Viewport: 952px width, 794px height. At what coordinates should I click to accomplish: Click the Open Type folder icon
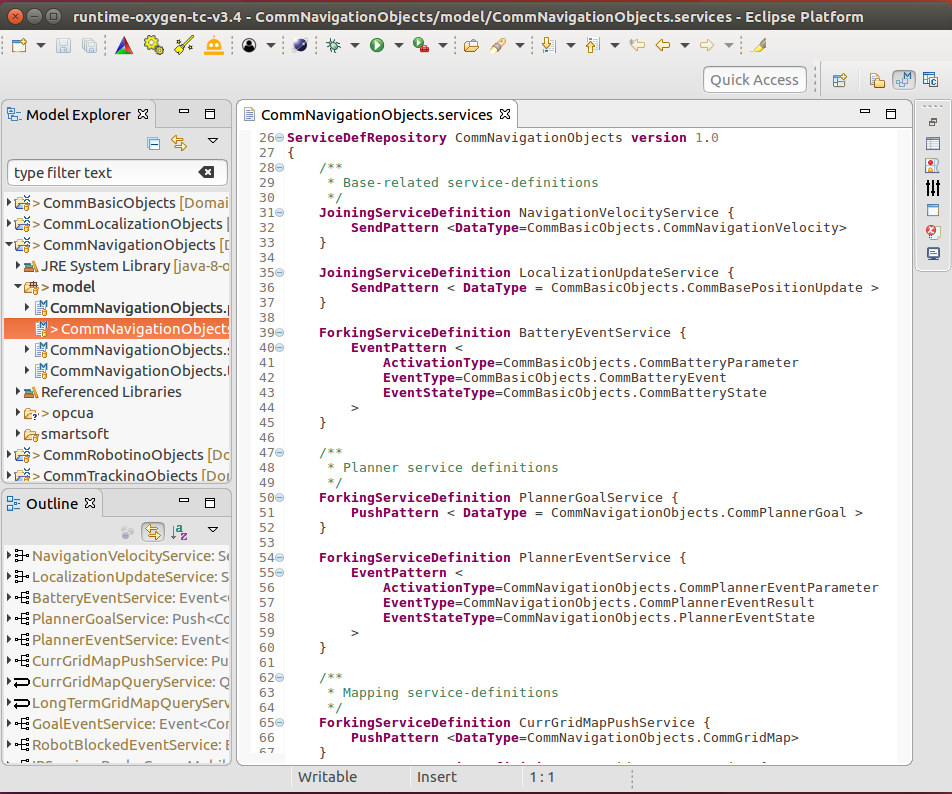pyautogui.click(x=471, y=46)
